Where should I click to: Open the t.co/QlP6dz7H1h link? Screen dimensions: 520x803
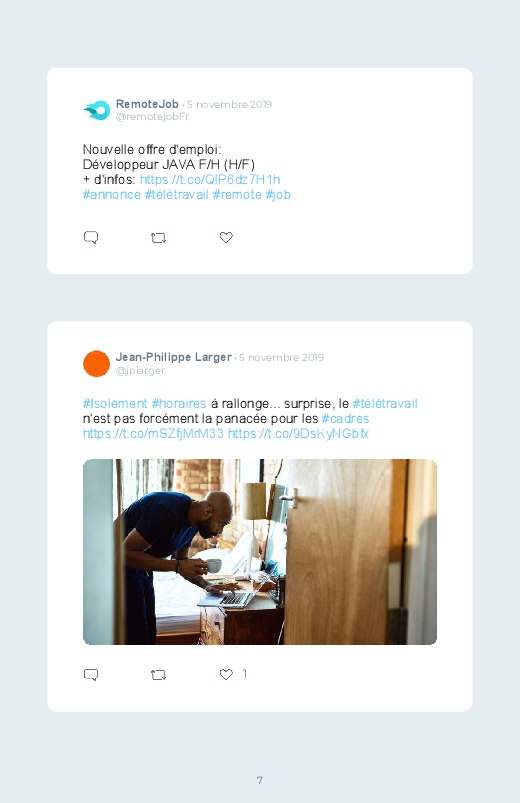pyautogui.click(x=210, y=180)
